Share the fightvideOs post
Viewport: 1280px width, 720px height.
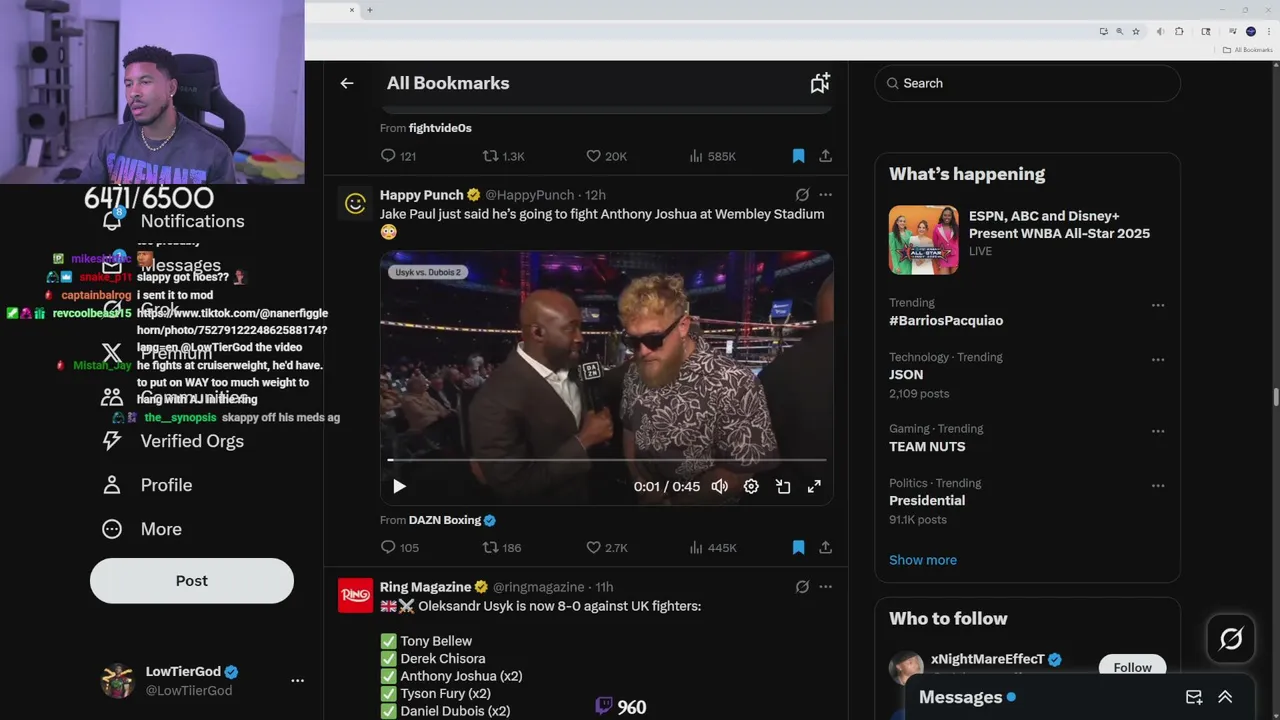[x=825, y=156]
